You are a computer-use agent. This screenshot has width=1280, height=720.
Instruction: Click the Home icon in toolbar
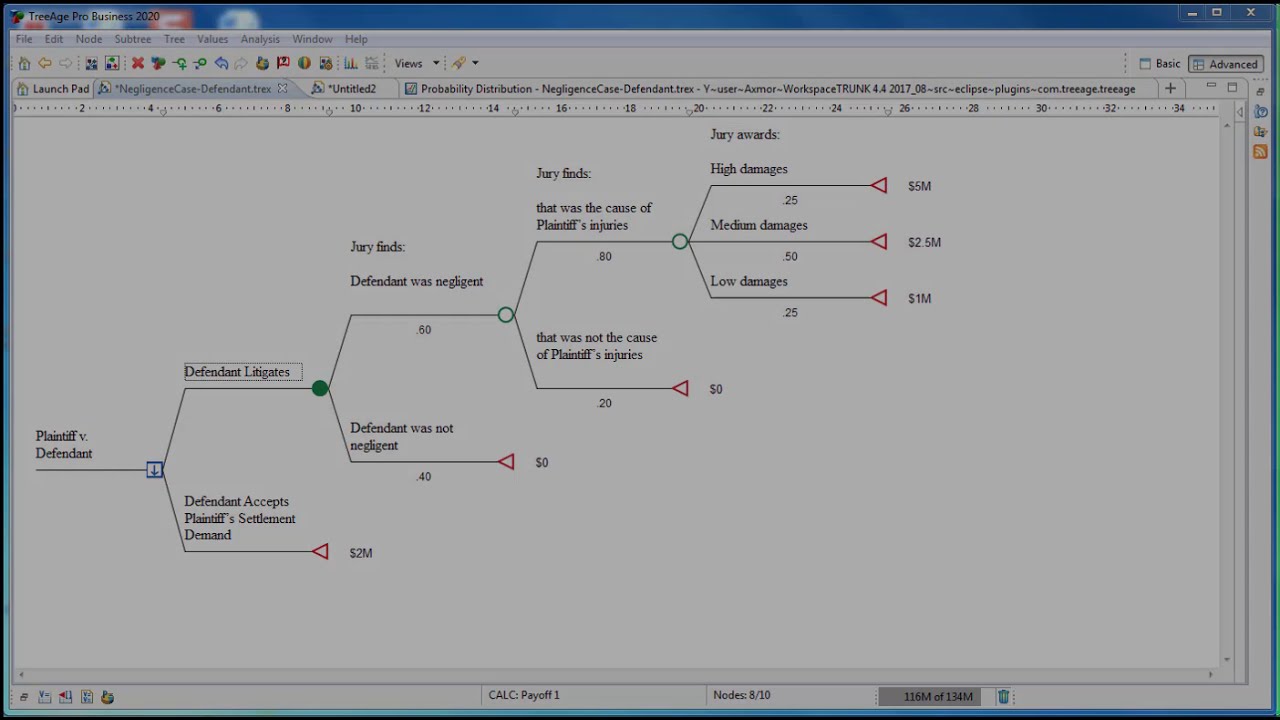pos(24,63)
